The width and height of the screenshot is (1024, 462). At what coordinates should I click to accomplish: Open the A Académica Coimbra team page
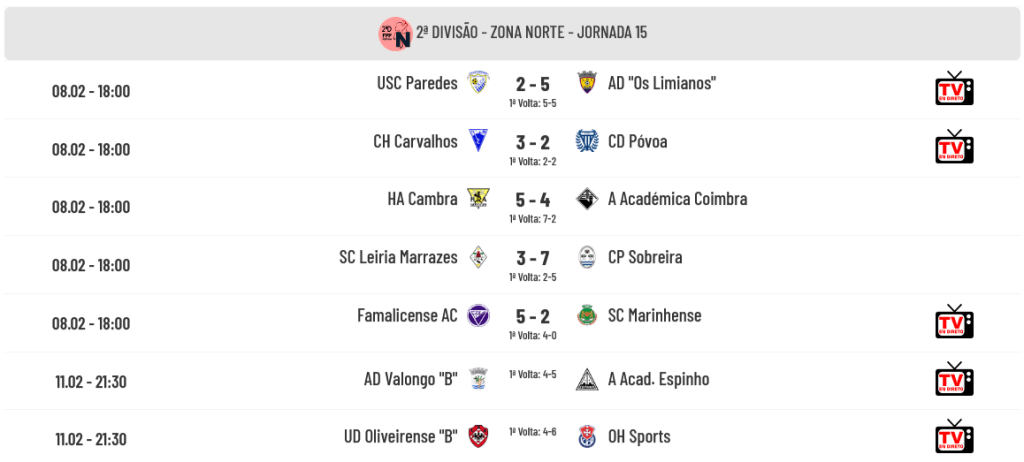click(677, 199)
